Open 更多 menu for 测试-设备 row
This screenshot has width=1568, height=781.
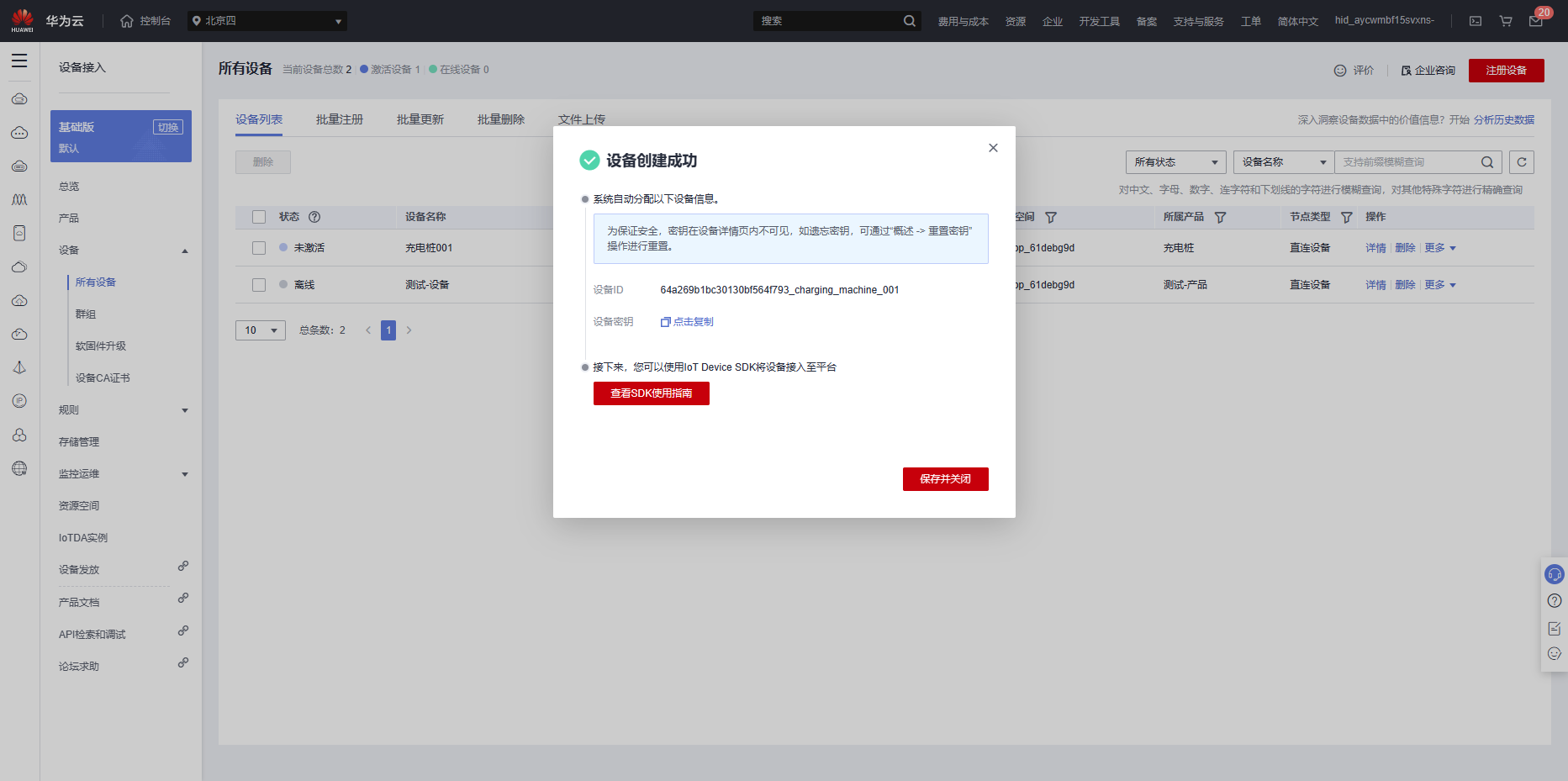click(x=1440, y=285)
